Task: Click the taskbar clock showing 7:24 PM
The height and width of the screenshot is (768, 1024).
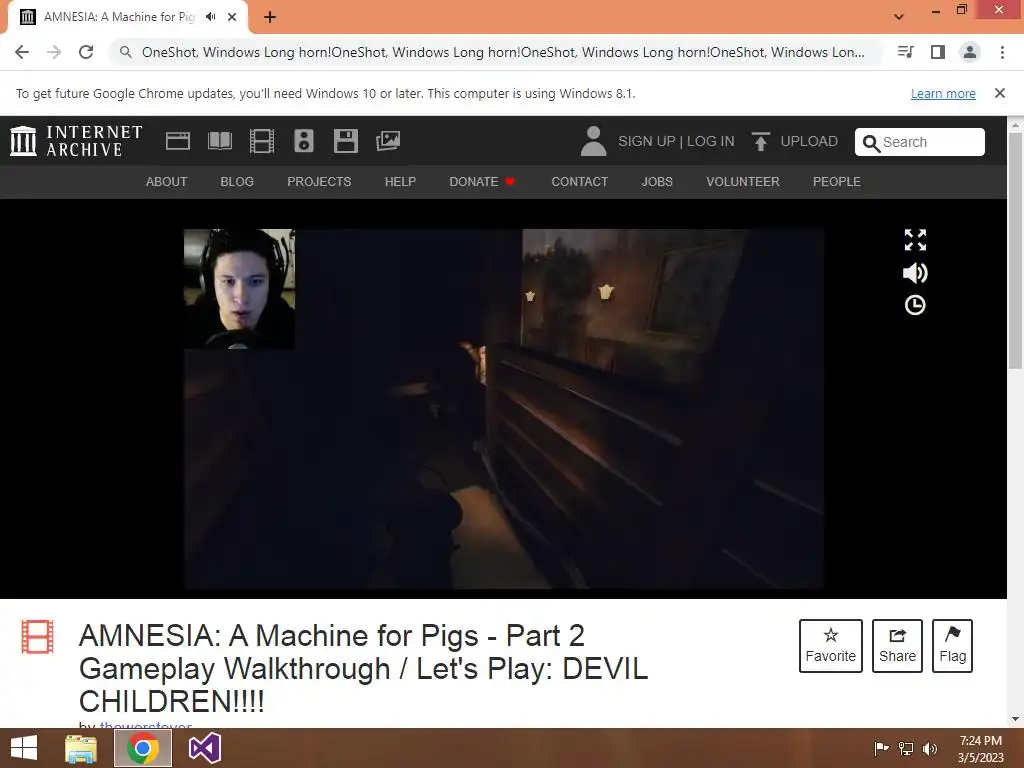Action: click(x=980, y=749)
